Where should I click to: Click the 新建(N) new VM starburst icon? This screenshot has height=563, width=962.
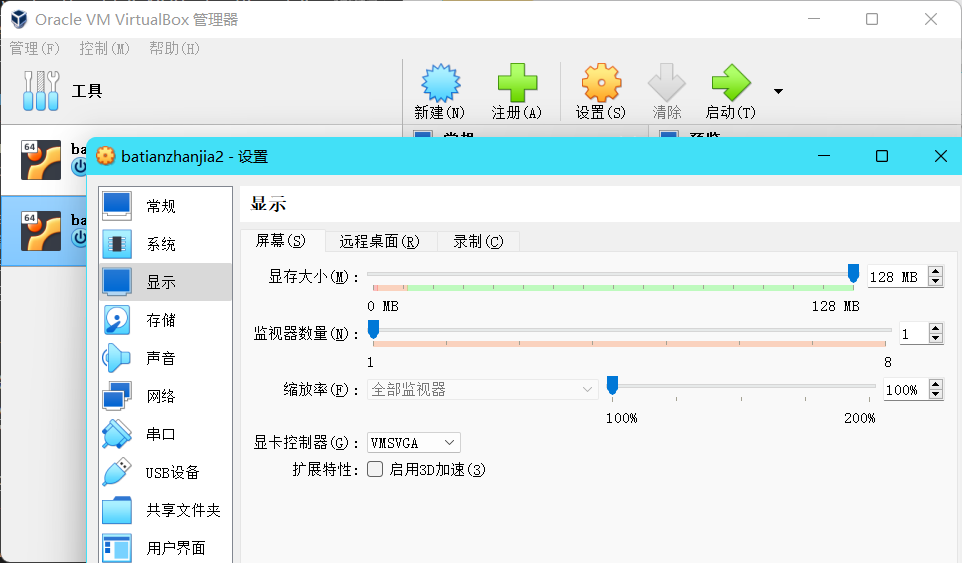click(x=440, y=83)
